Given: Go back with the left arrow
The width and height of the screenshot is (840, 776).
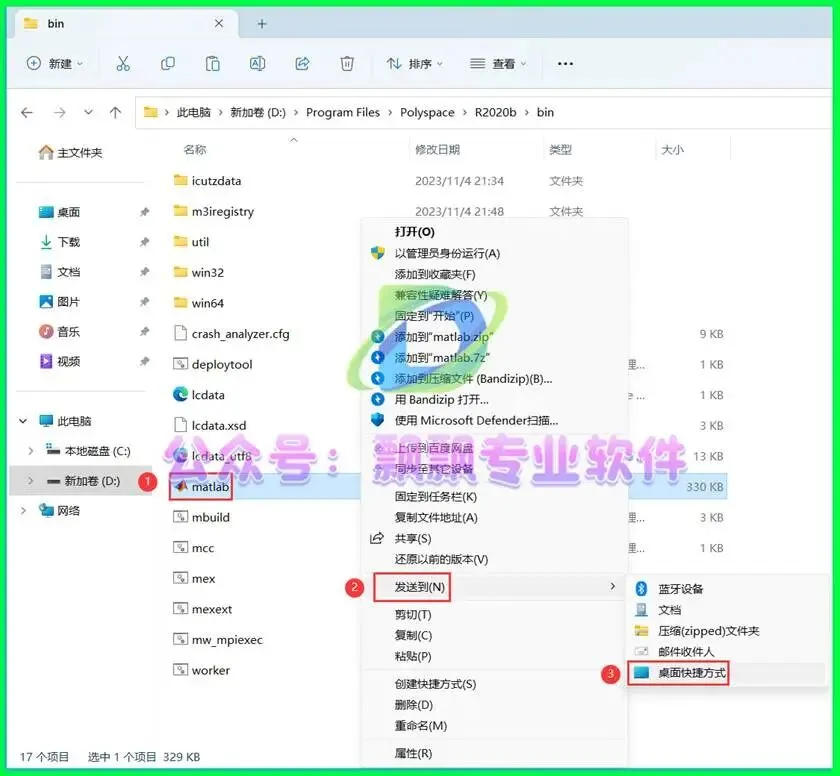Looking at the screenshot, I should tap(27, 112).
